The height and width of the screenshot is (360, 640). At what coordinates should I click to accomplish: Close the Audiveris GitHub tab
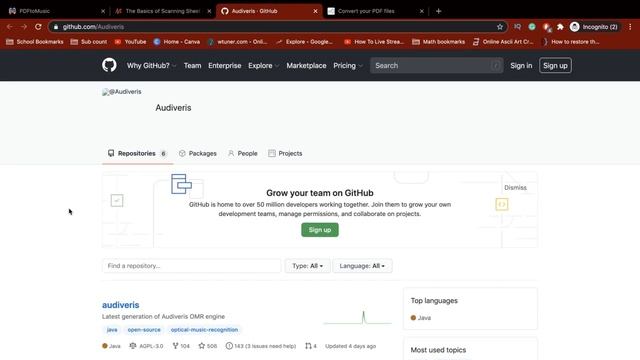(315, 11)
